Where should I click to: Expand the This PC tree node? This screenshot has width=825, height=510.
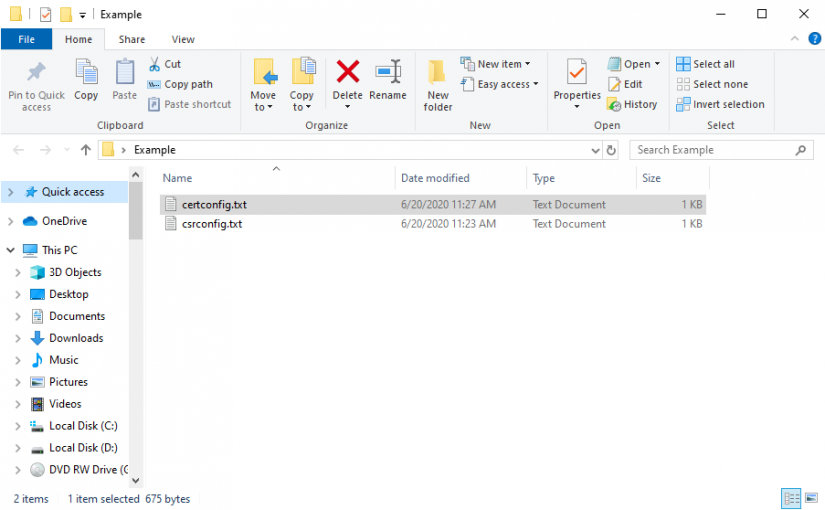(10, 250)
